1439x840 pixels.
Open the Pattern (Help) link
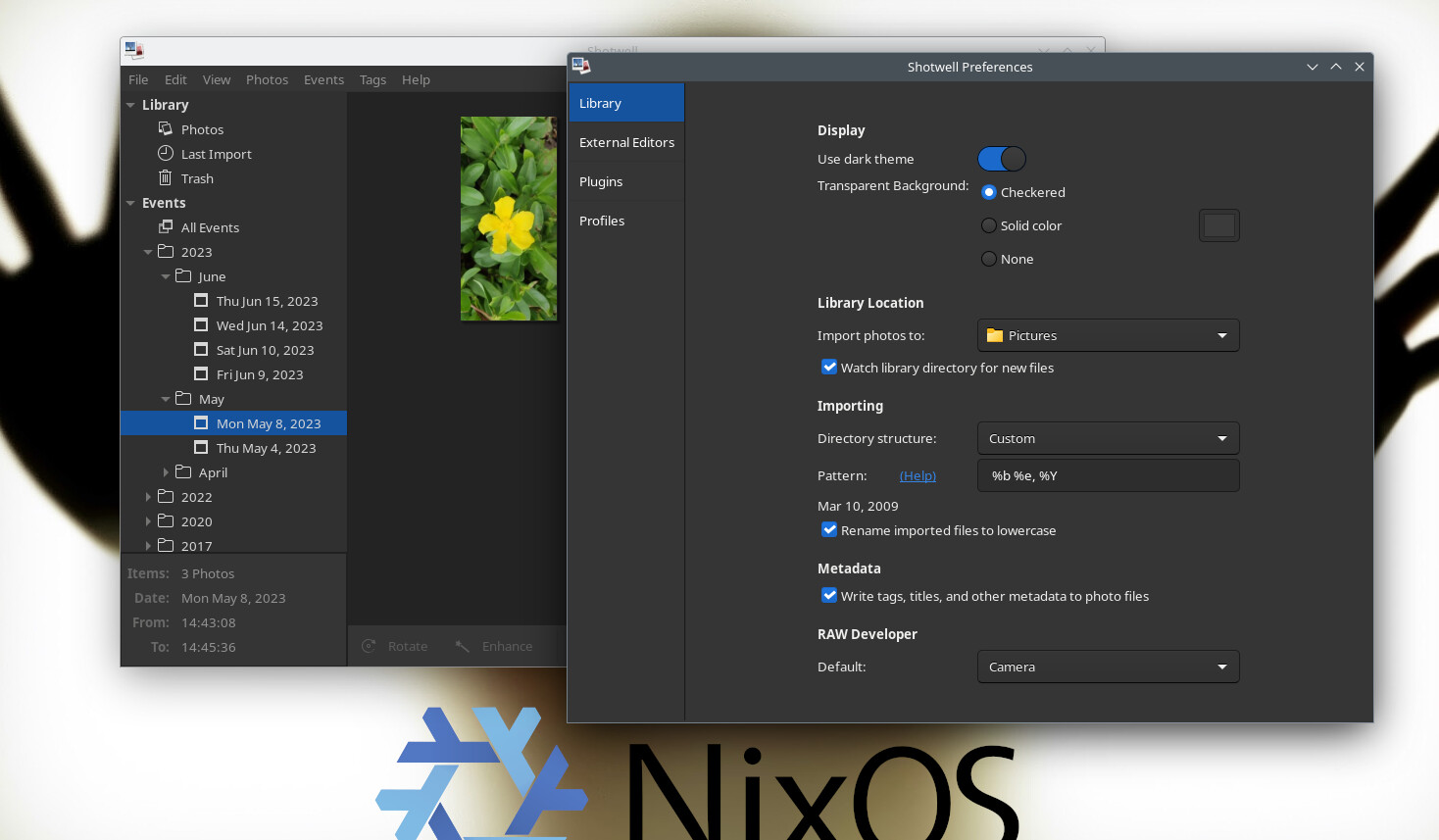coord(918,475)
